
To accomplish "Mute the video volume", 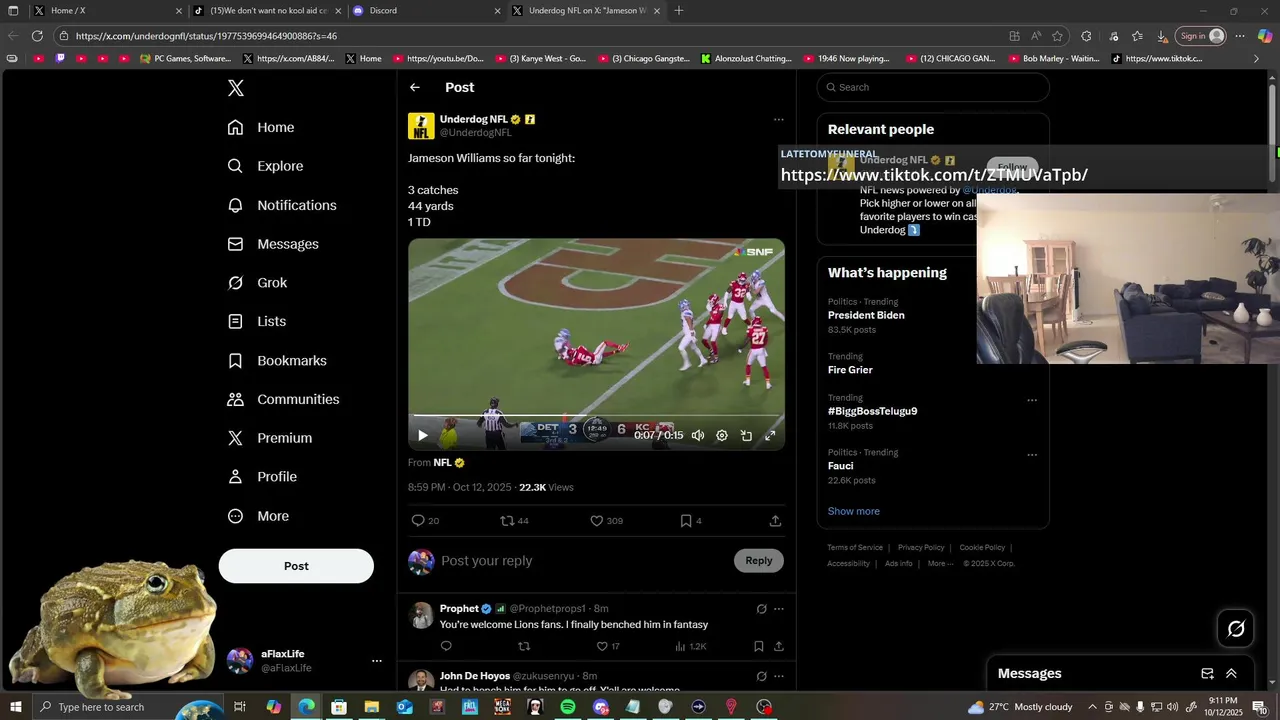I will (698, 435).
